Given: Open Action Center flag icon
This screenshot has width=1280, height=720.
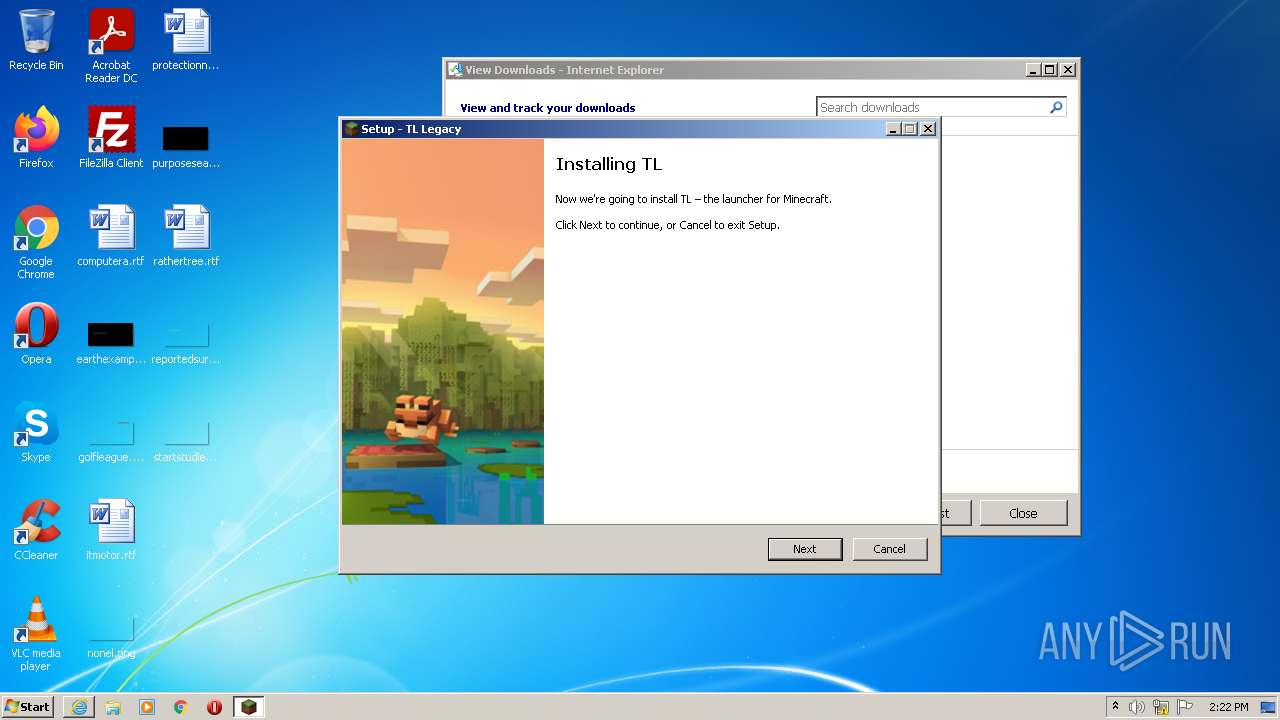Looking at the screenshot, I should 1185,707.
